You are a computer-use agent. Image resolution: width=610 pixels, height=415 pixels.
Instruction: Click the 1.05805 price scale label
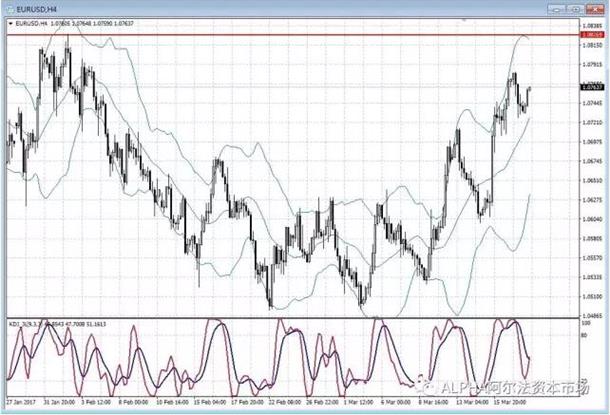pyautogui.click(x=592, y=238)
